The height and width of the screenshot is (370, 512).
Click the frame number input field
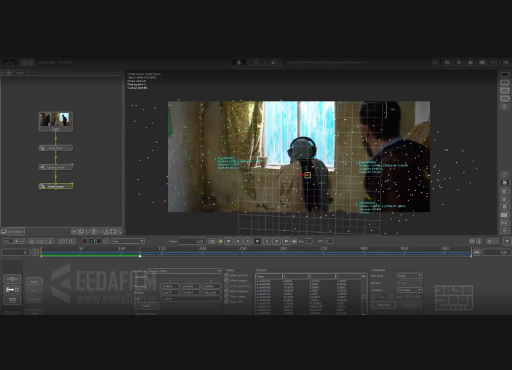[192, 241]
